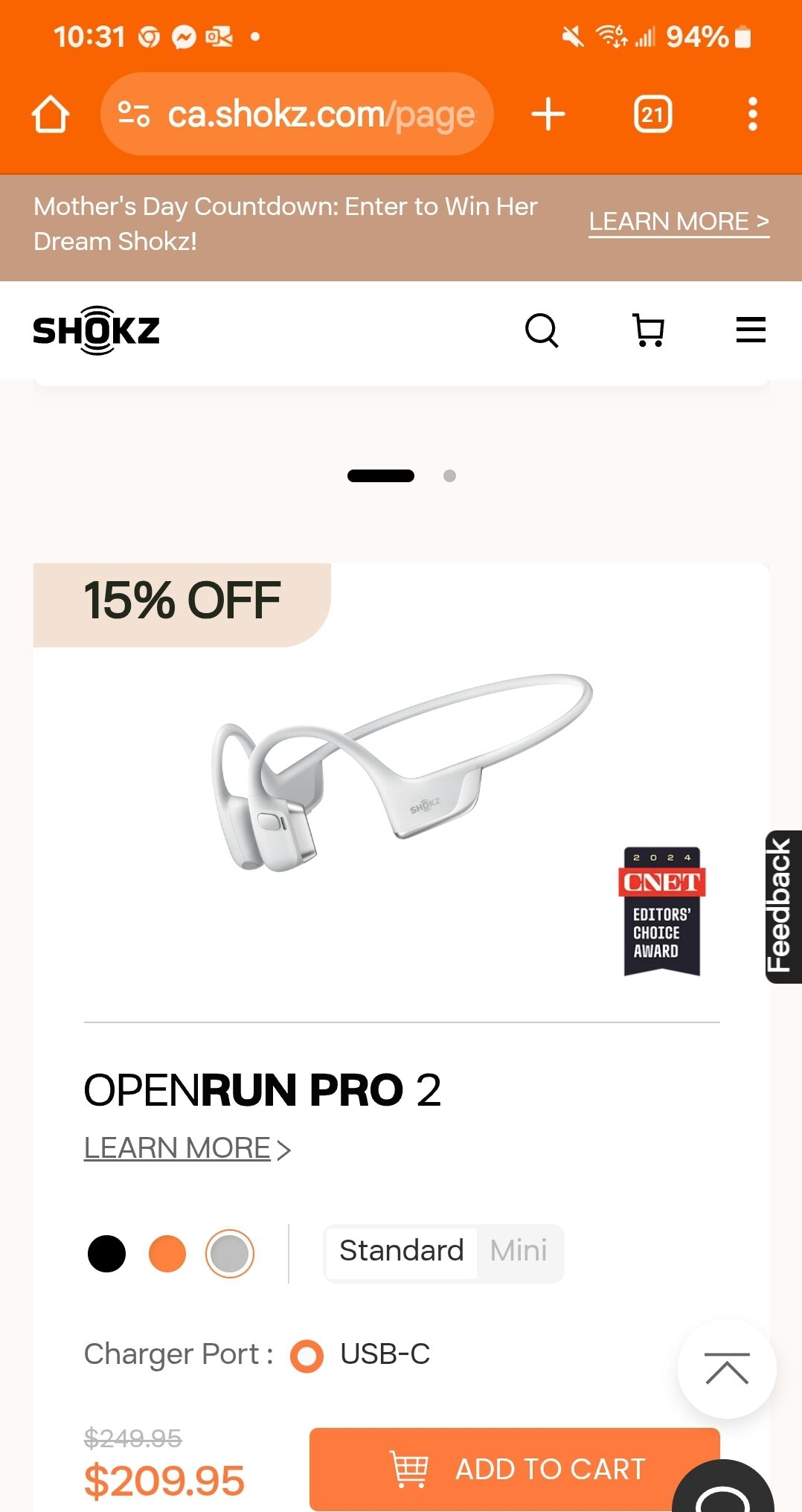
Task: Open the tab switcher showing 21 tabs
Action: (652, 114)
